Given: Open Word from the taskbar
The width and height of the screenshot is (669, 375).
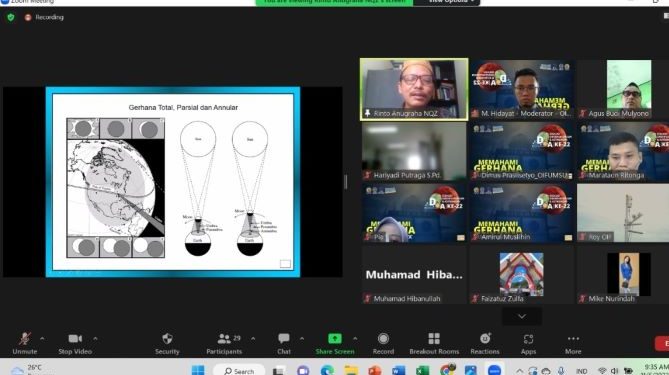Looking at the screenshot, I should (398, 370).
